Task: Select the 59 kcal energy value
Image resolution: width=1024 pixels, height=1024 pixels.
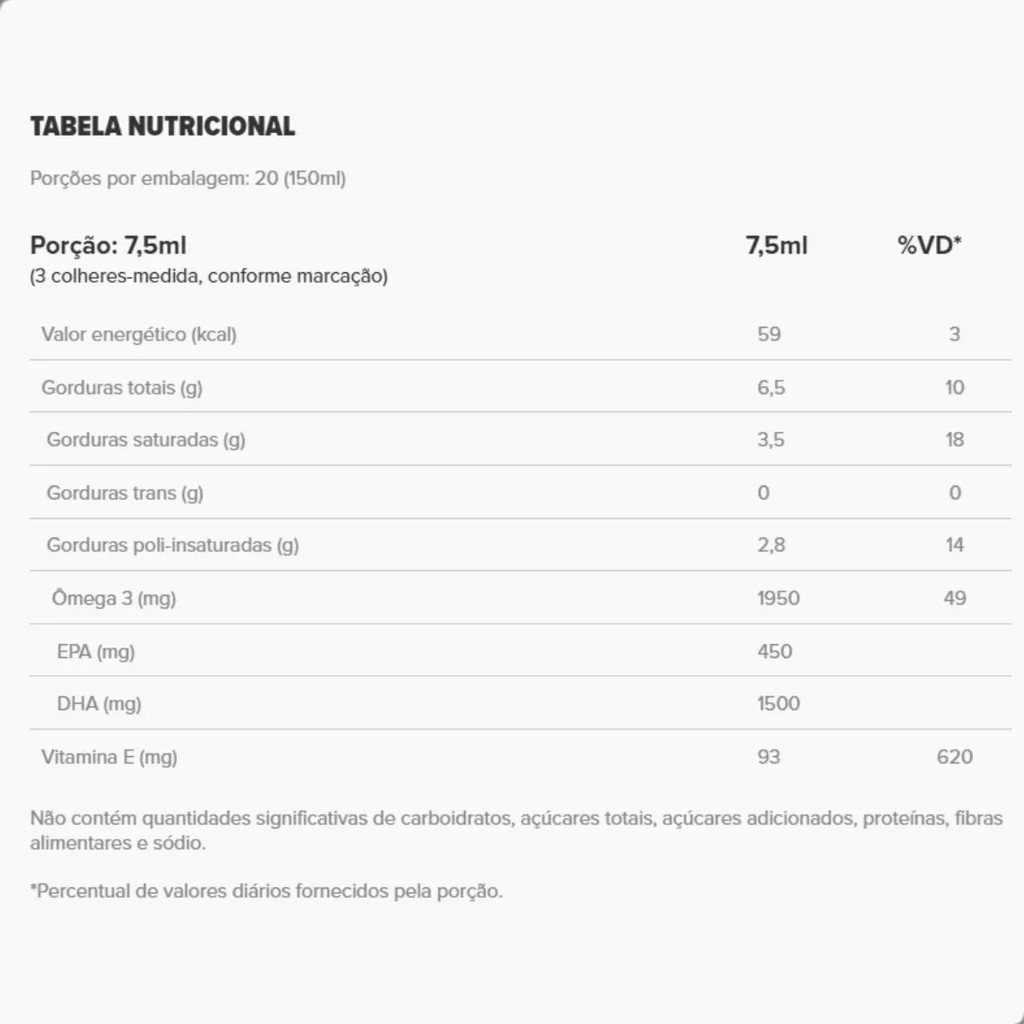Action: click(x=769, y=334)
